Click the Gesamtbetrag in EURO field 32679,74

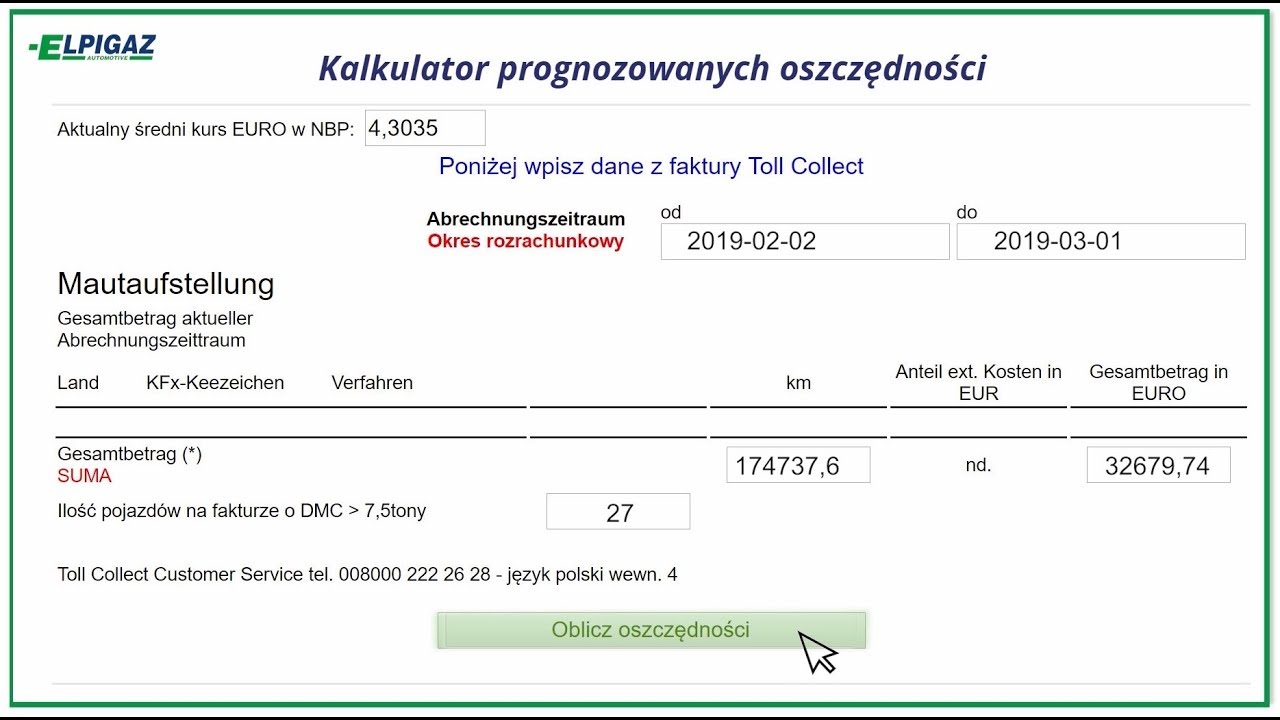tap(1158, 465)
